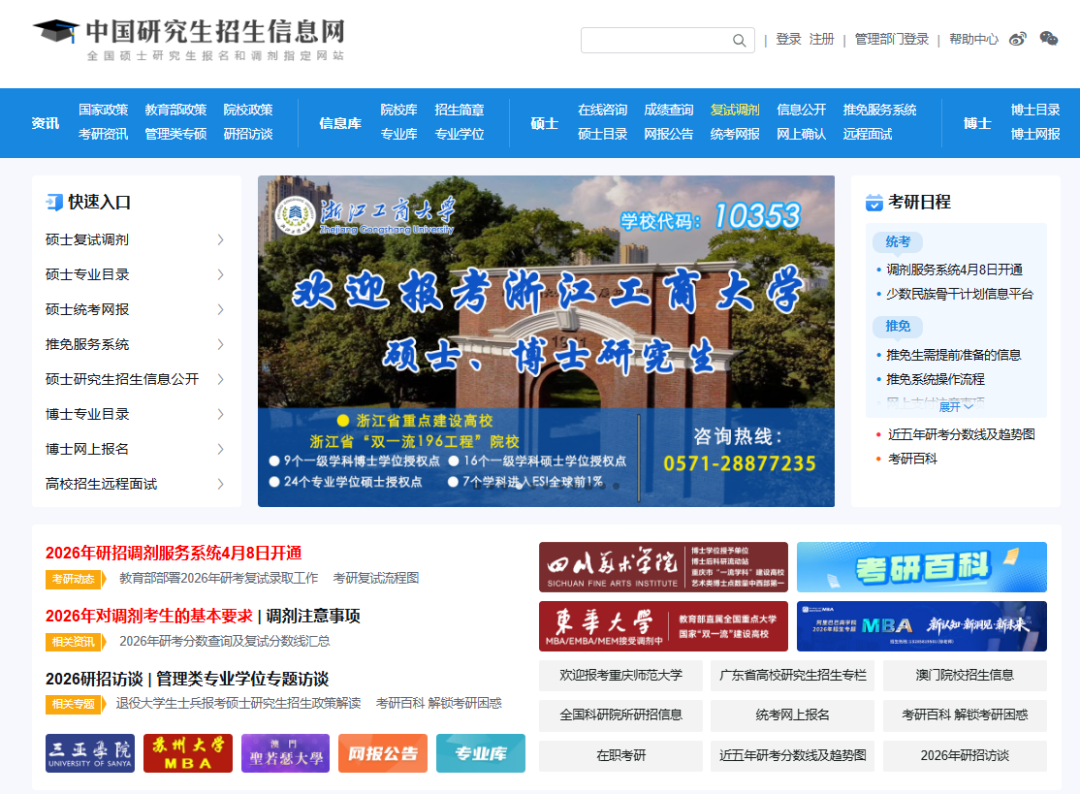1080x794 pixels.
Task: Open the 考研百科 banner image
Action: (x=921, y=567)
